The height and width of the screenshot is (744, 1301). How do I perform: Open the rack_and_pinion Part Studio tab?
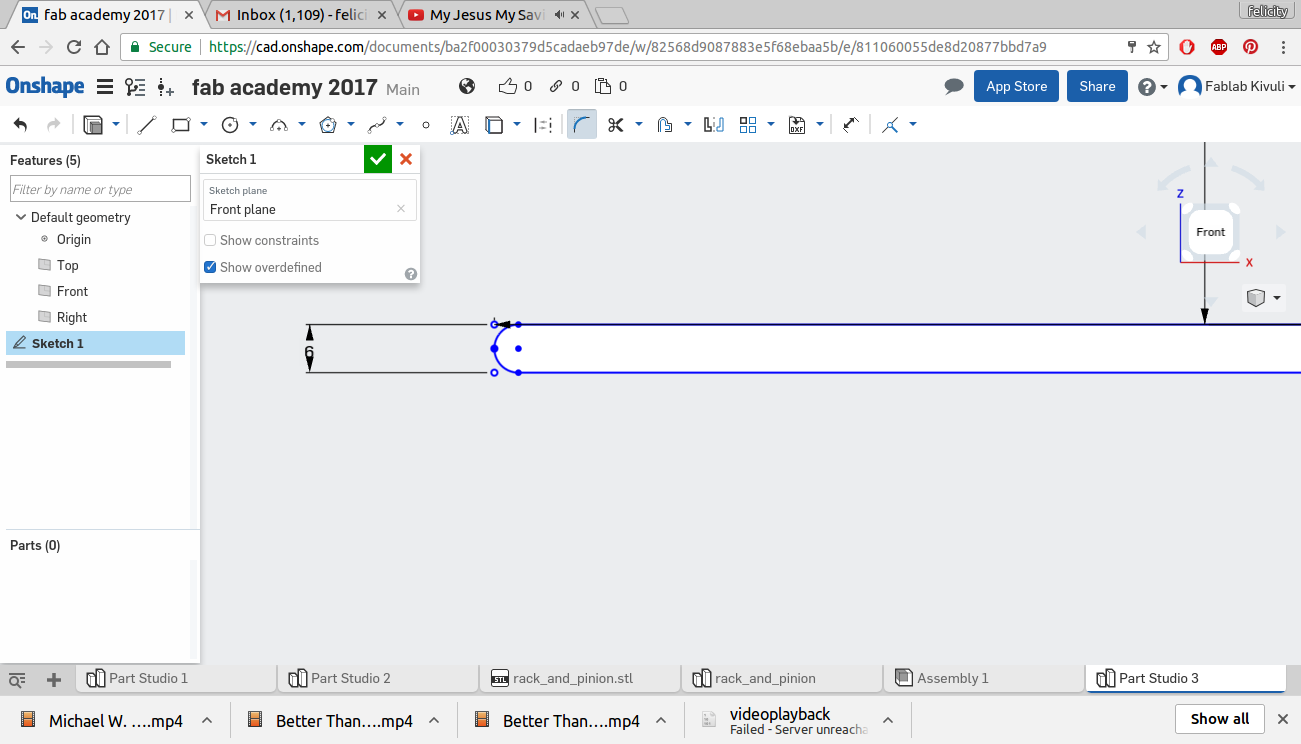click(782, 678)
